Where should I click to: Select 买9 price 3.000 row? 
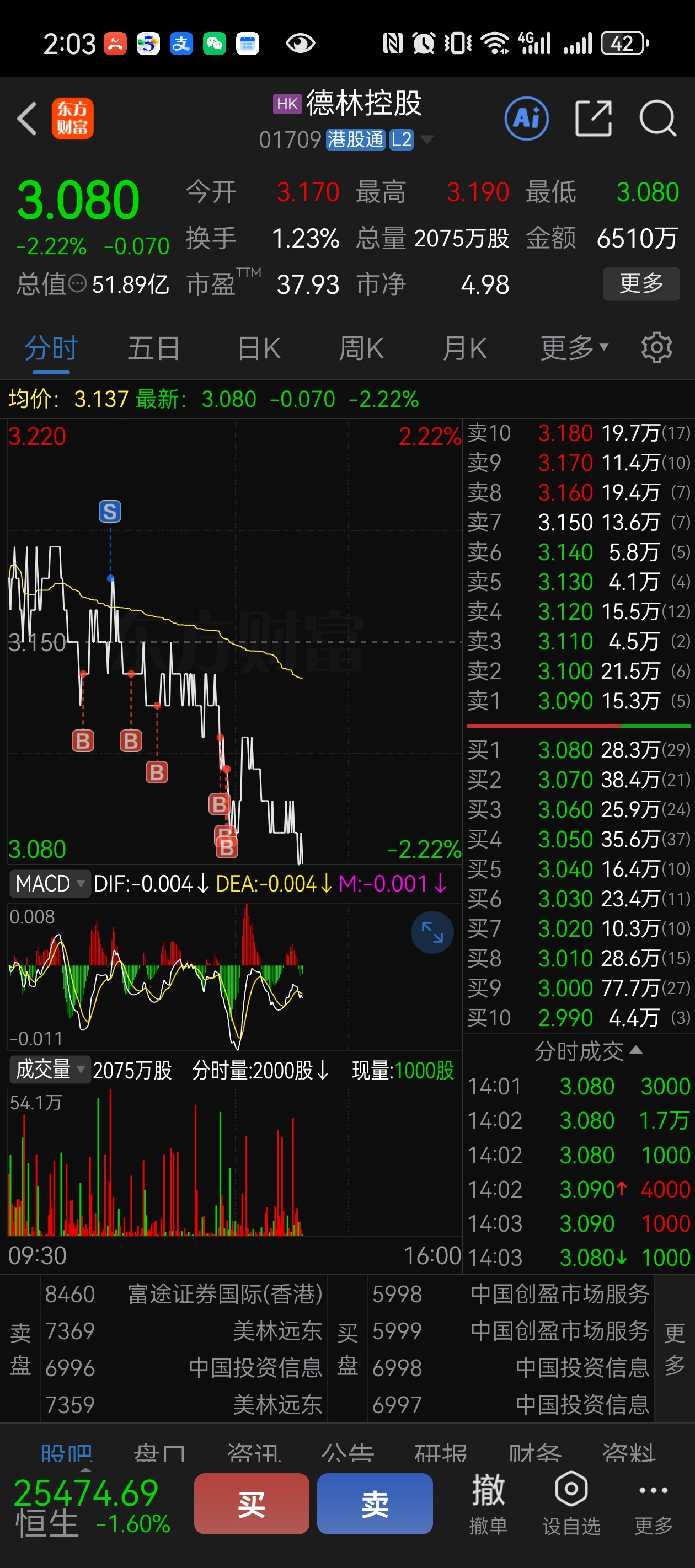click(579, 988)
